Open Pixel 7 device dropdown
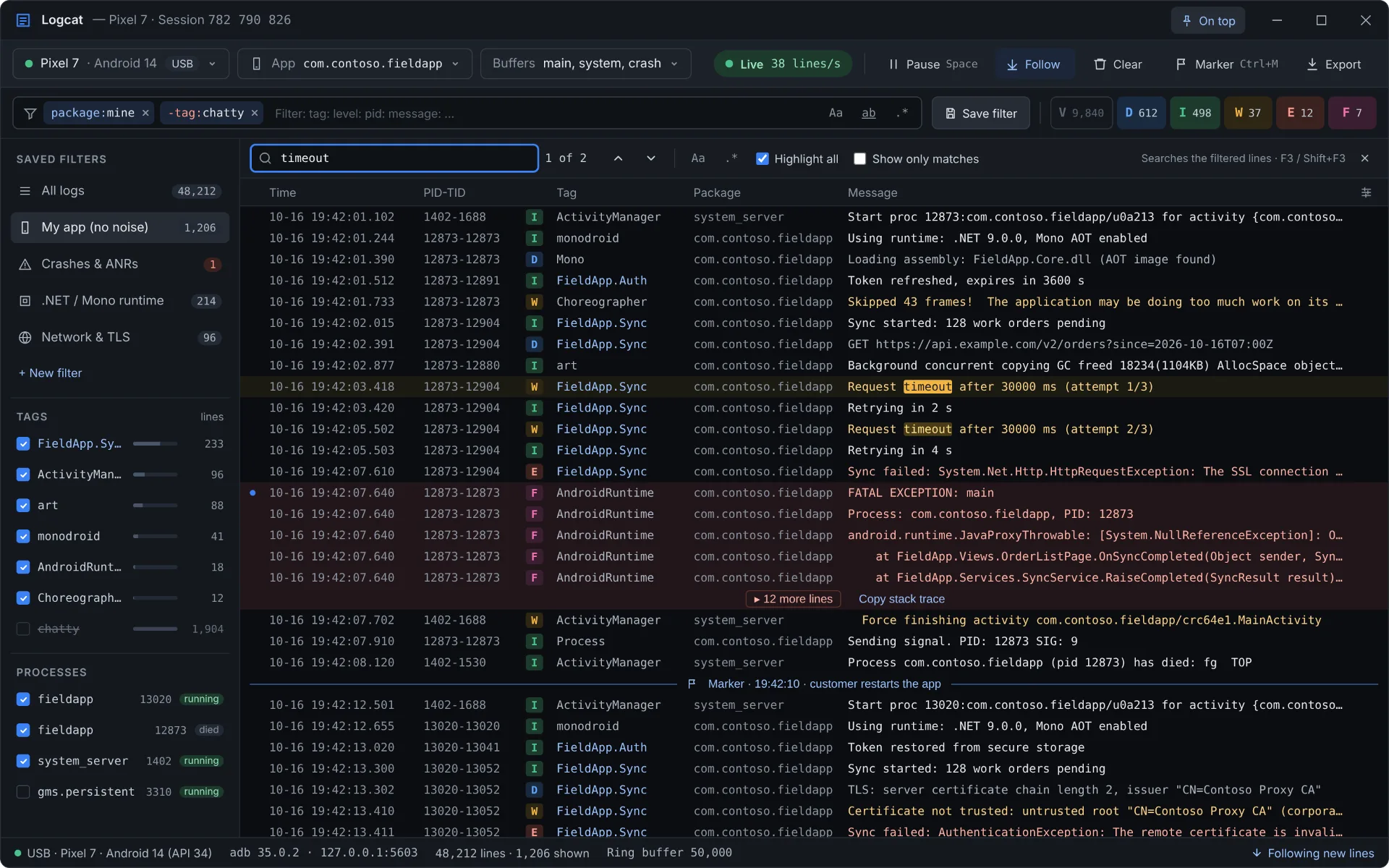Screen dimensions: 1389x868 click(x=121, y=64)
